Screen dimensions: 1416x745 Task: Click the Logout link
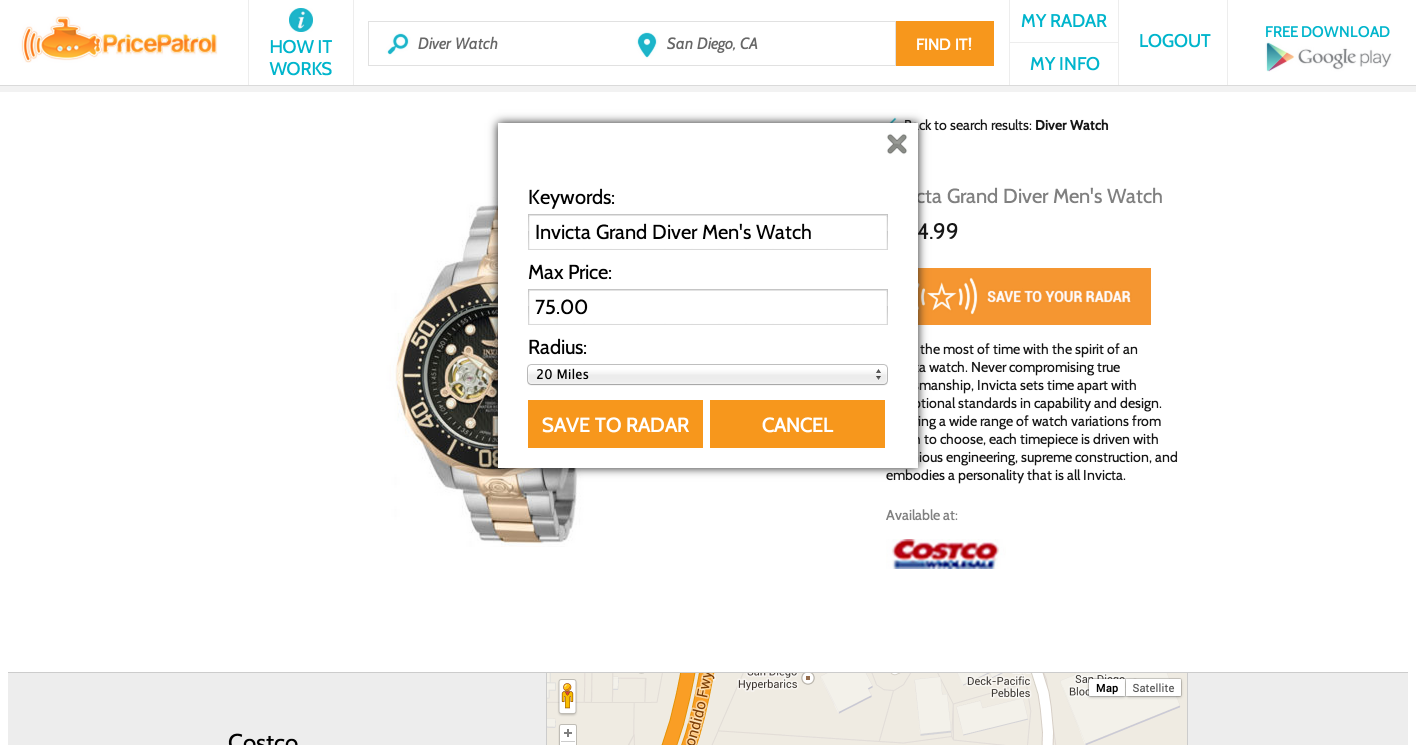click(x=1174, y=41)
